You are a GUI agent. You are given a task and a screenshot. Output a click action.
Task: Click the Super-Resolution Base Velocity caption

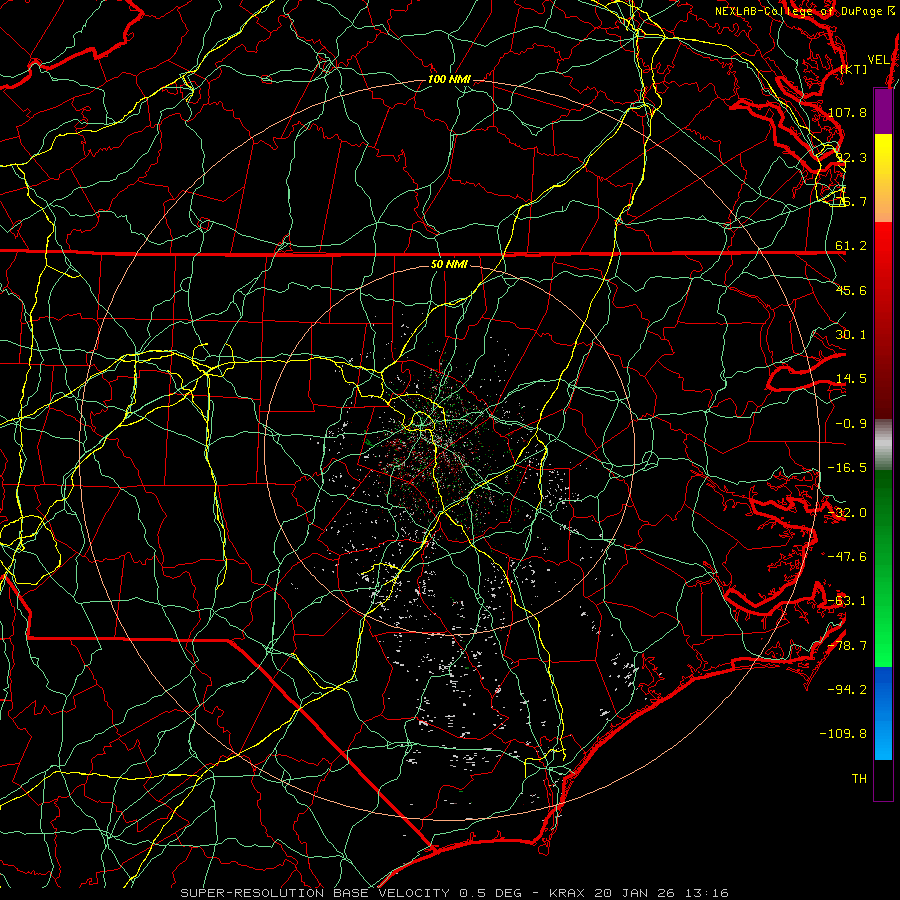[x=455, y=893]
